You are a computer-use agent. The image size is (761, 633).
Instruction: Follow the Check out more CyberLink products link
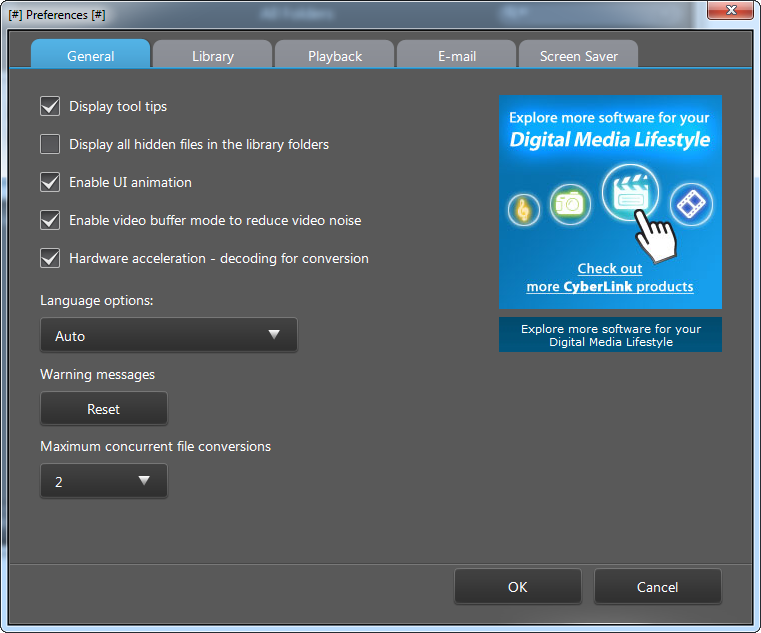coord(610,278)
